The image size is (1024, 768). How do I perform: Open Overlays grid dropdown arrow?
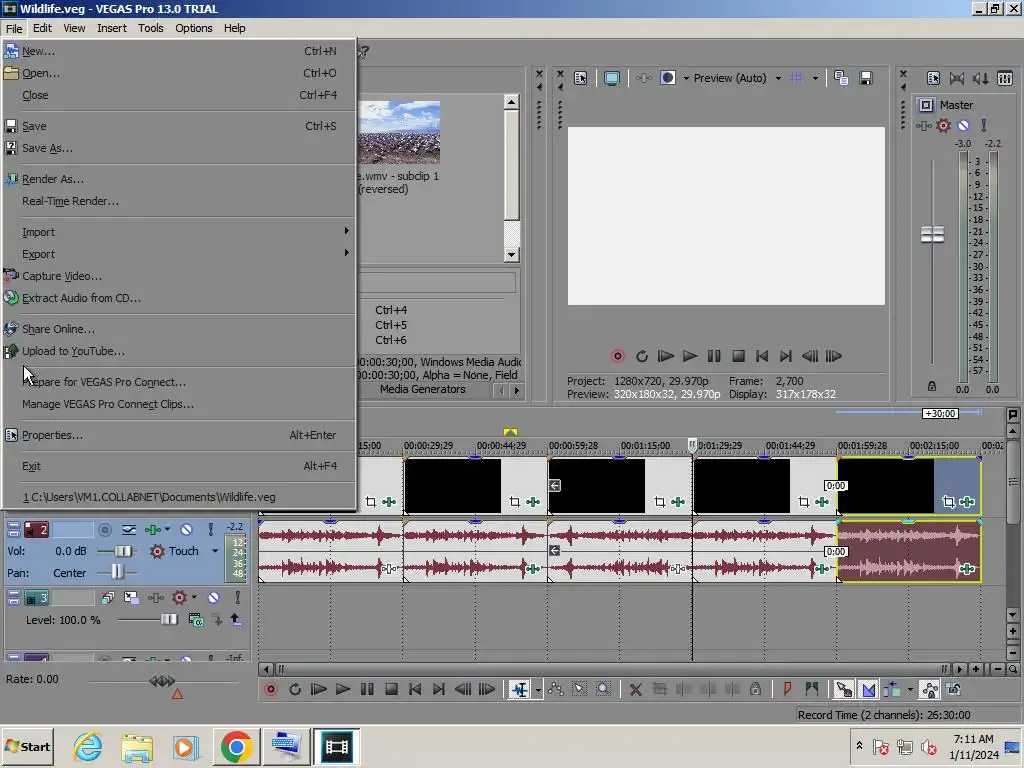[815, 78]
